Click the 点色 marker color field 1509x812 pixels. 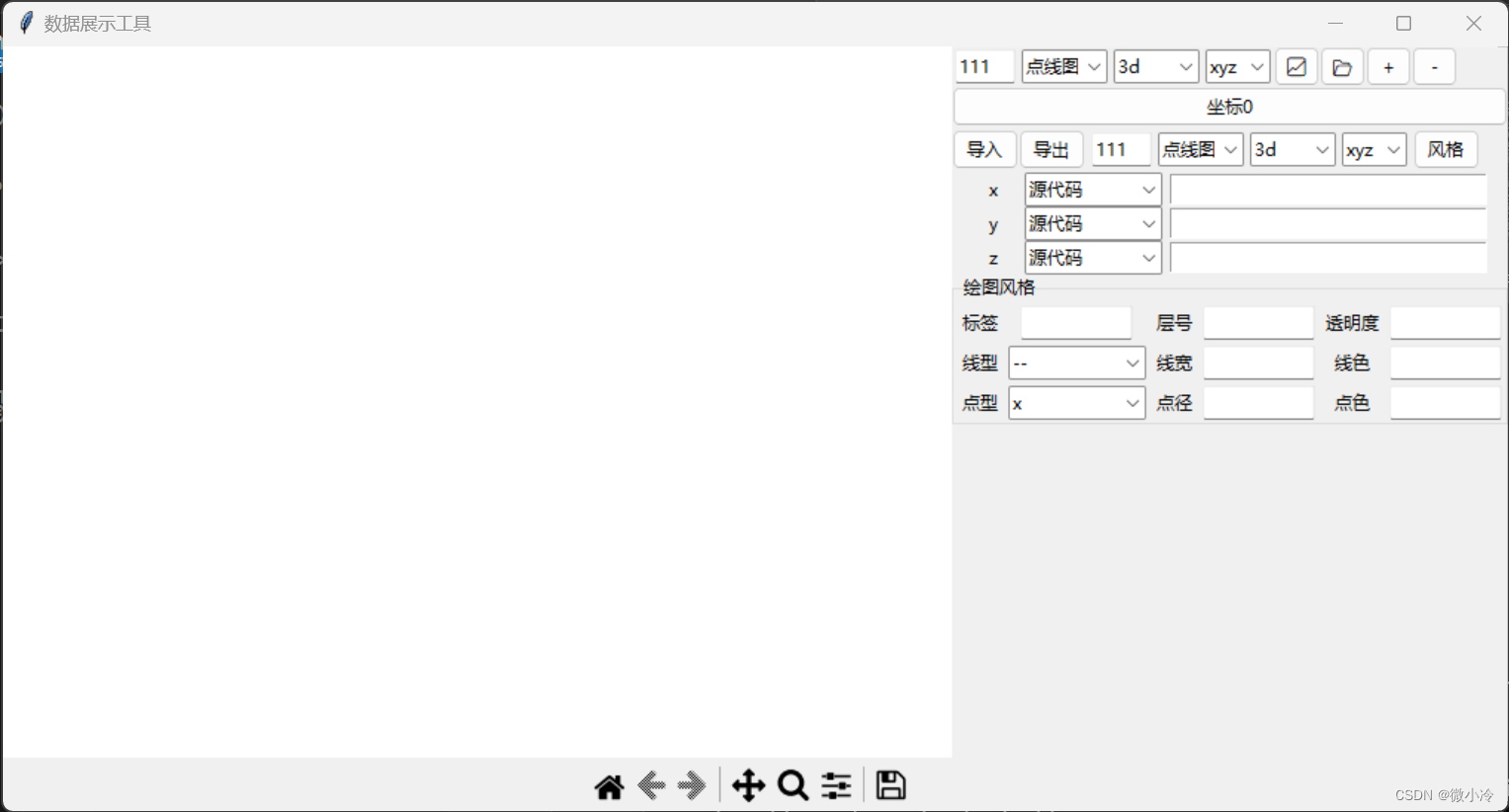click(1445, 403)
